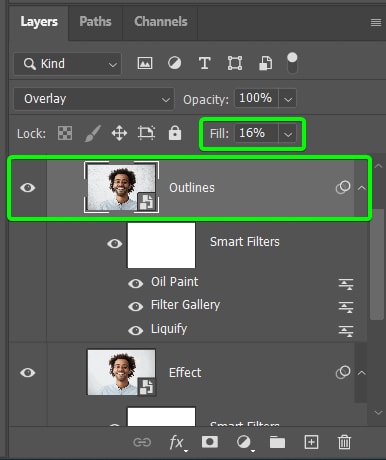Open the Overlay blend mode dropdown
The image size is (386, 460).
(94, 99)
